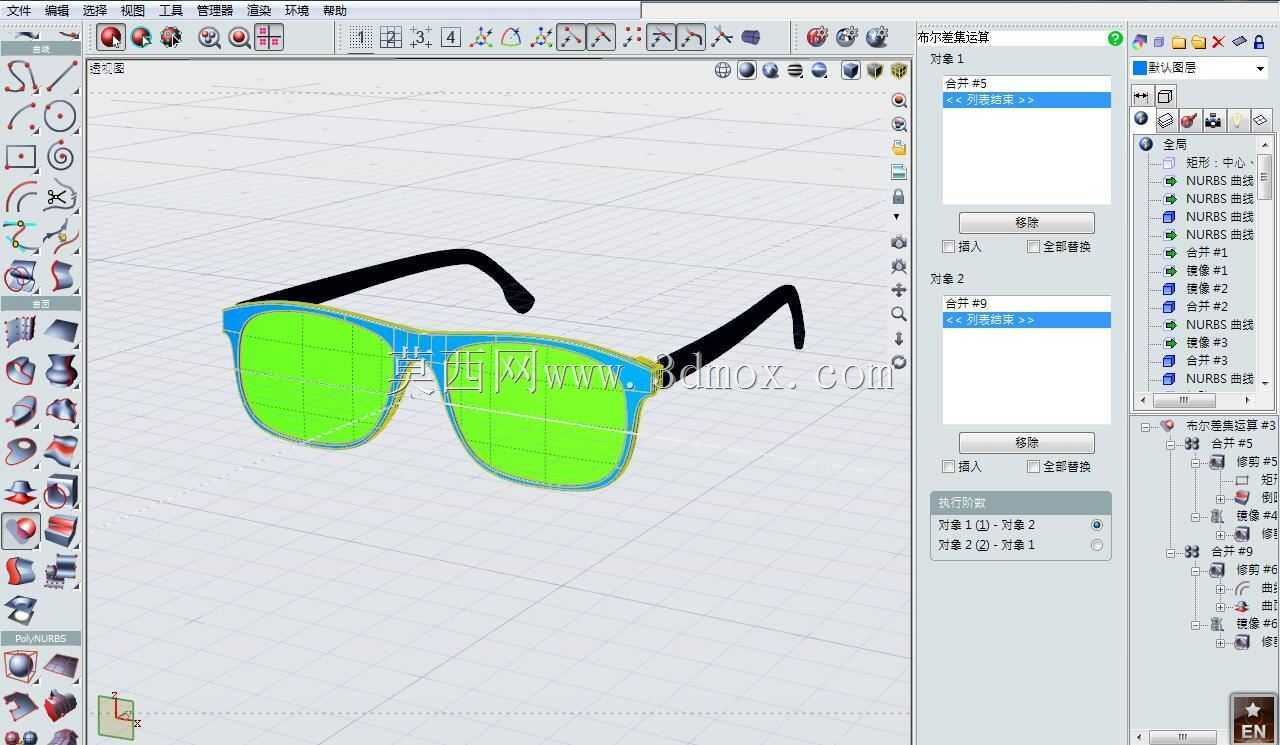This screenshot has width=1280, height=745.
Task: Click the green help icon beside 布尔差集运算
Action: pyautogui.click(x=1115, y=38)
